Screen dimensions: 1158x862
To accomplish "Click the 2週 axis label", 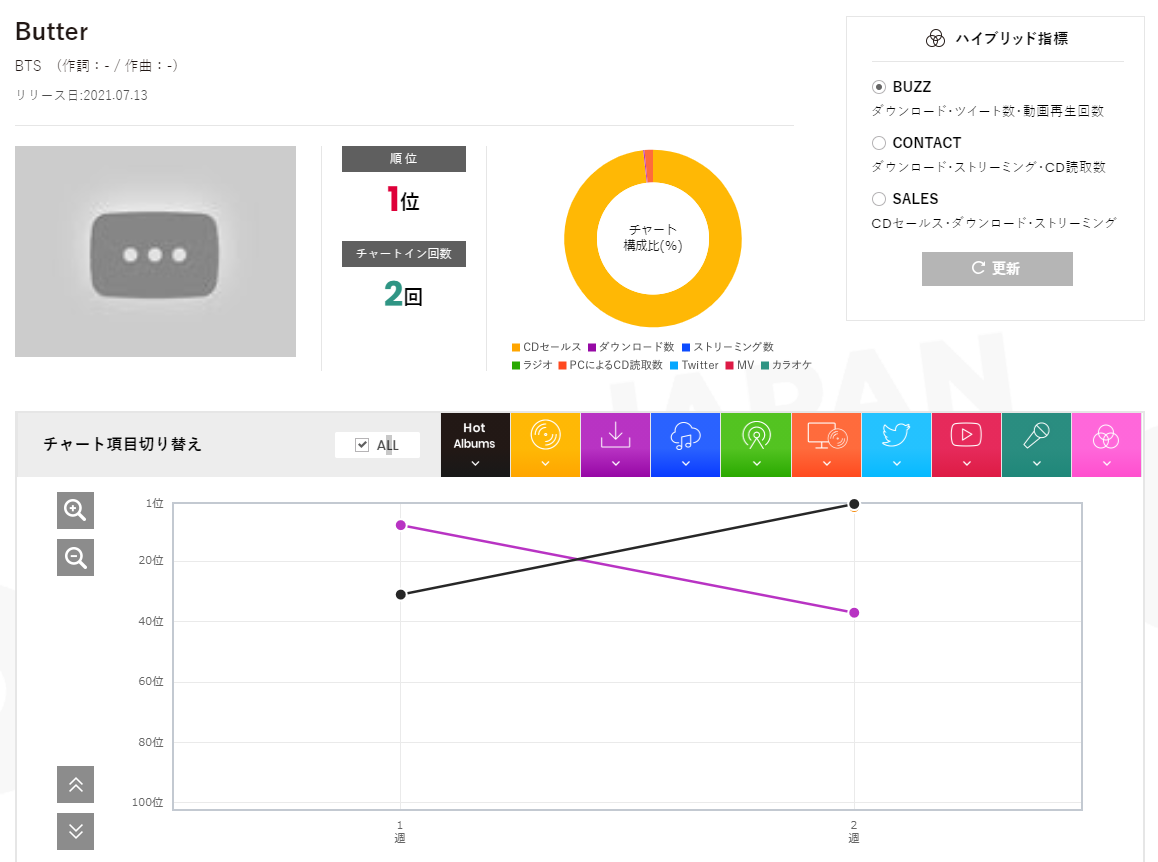I will coord(854,832).
